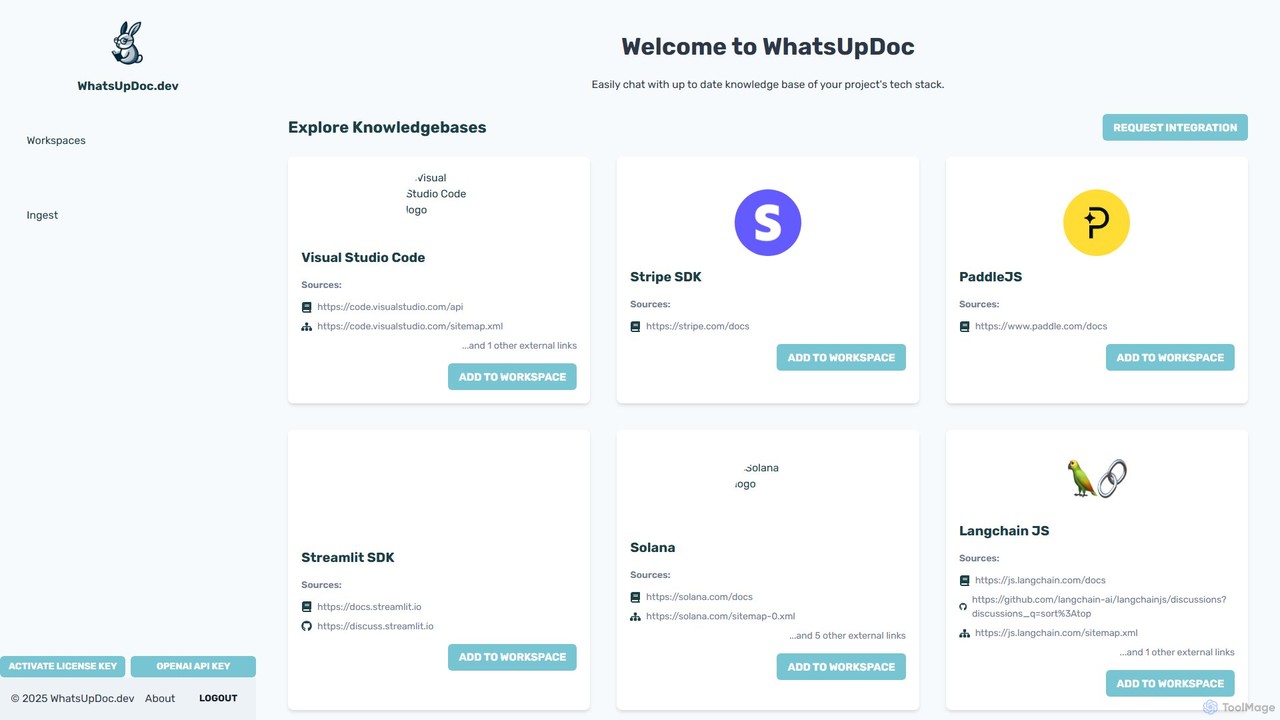Click the Stripe SDK card title

666,277
